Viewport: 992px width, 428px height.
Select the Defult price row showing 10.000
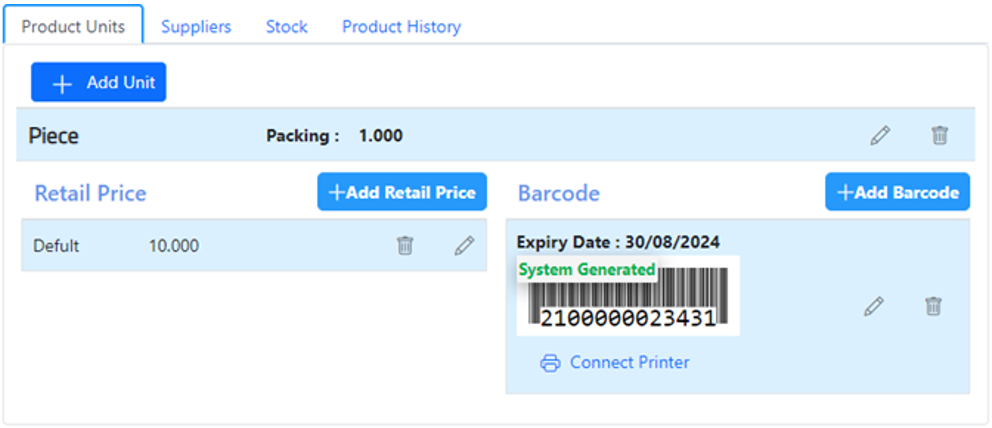[174, 246]
